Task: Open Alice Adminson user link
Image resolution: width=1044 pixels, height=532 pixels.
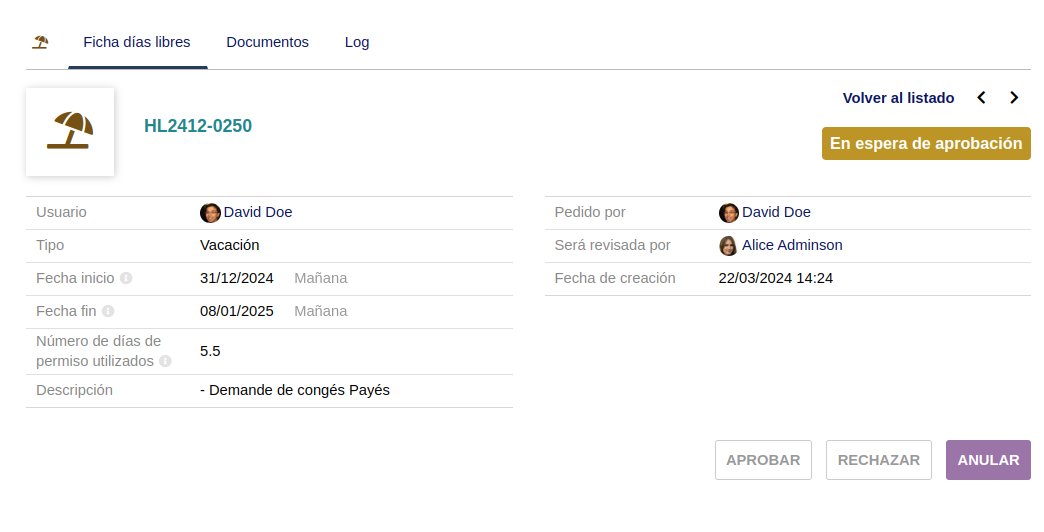Action: (x=792, y=245)
